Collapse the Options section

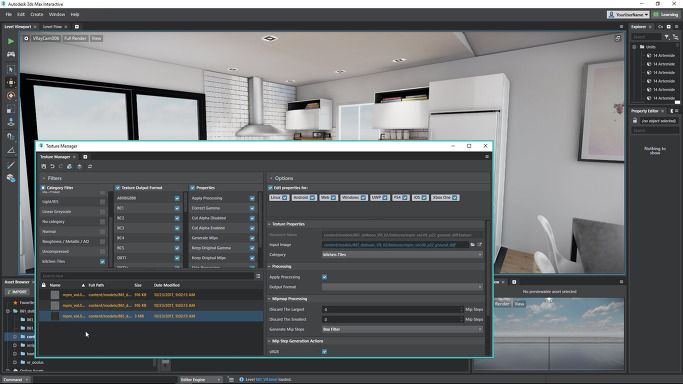[x=270, y=179]
